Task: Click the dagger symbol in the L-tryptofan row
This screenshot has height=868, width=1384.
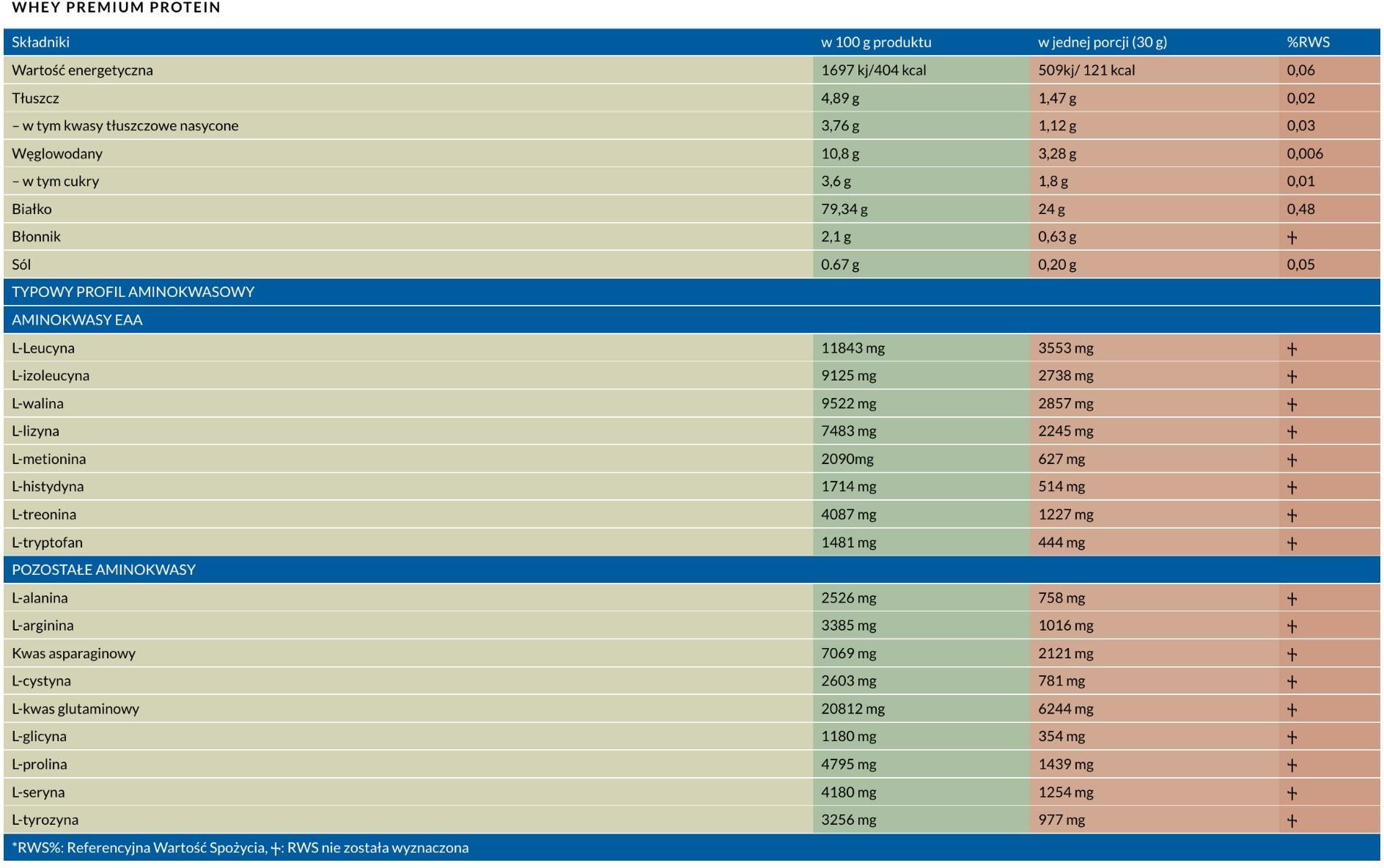Action: point(1292,543)
